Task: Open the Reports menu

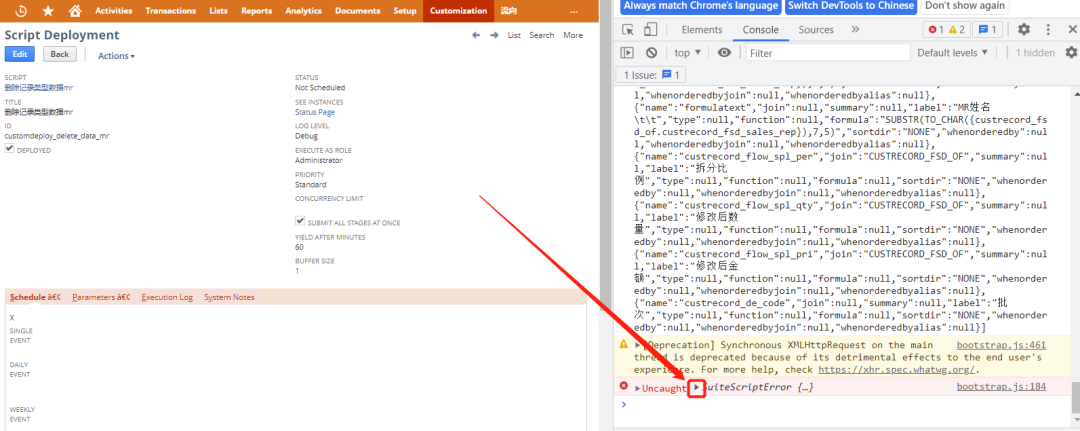Action: (x=256, y=11)
